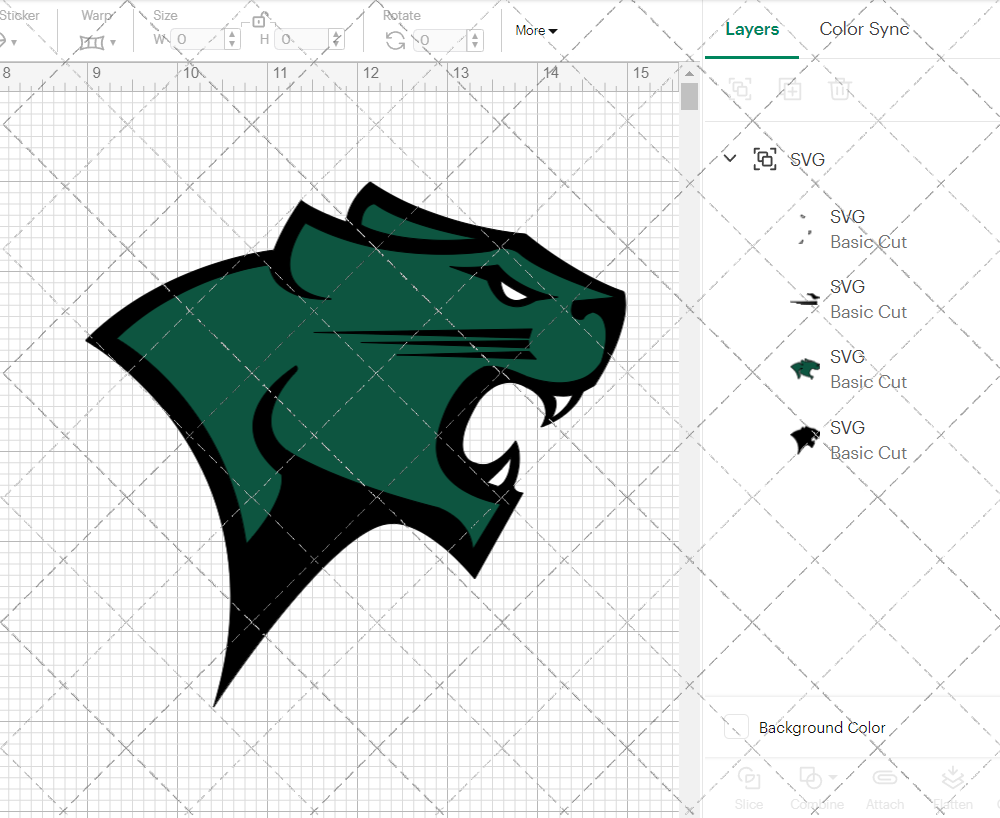Switch to the Color Sync tab
Screen dimensions: 1000x818
pyautogui.click(x=864, y=29)
